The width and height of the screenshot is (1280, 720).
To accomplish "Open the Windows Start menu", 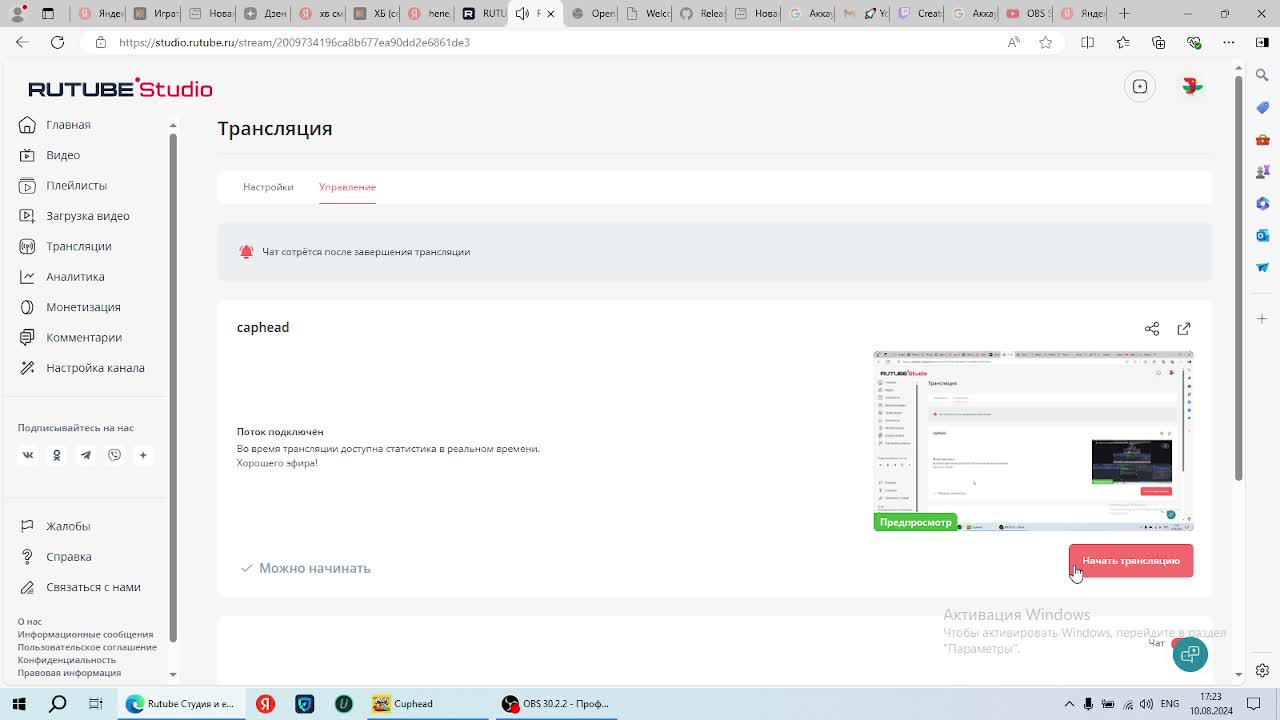I will 19,704.
